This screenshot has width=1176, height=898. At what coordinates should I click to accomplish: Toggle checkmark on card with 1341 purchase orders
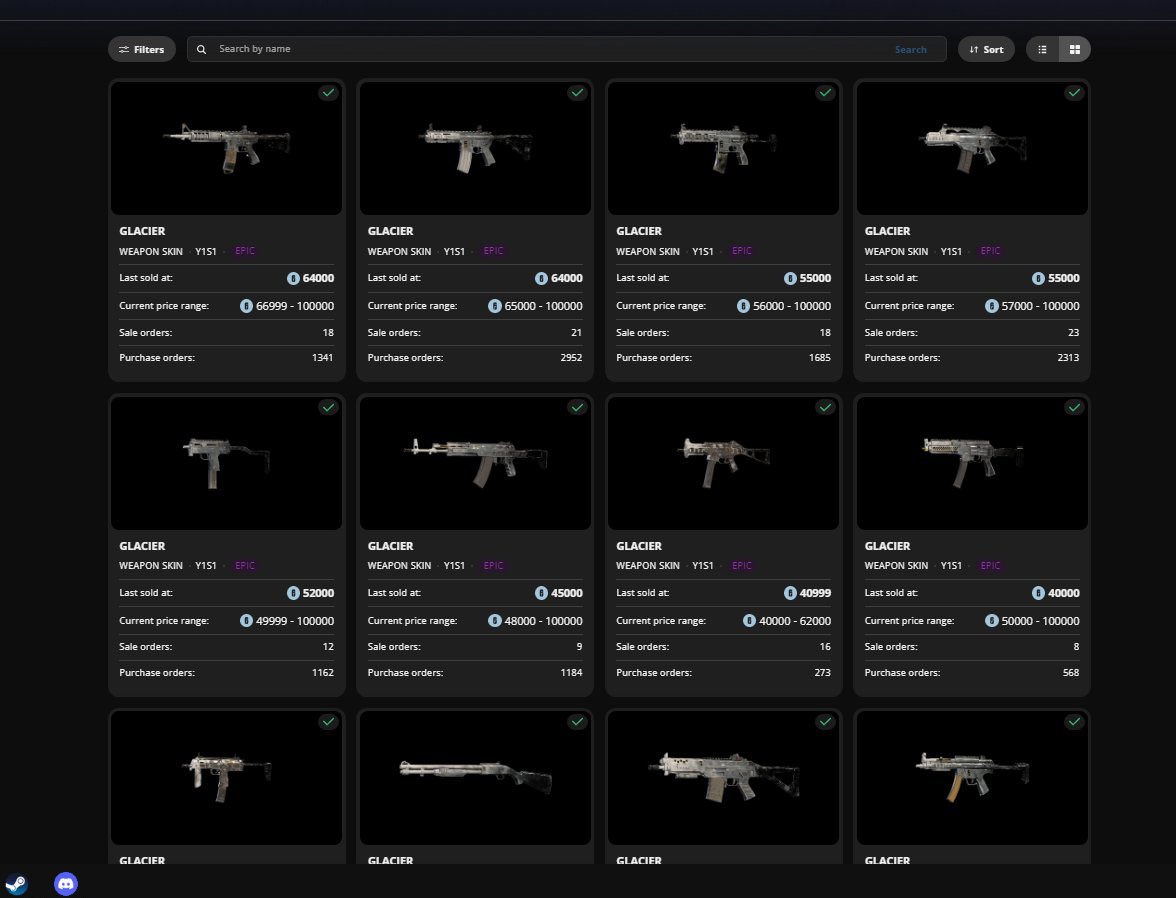tap(328, 93)
